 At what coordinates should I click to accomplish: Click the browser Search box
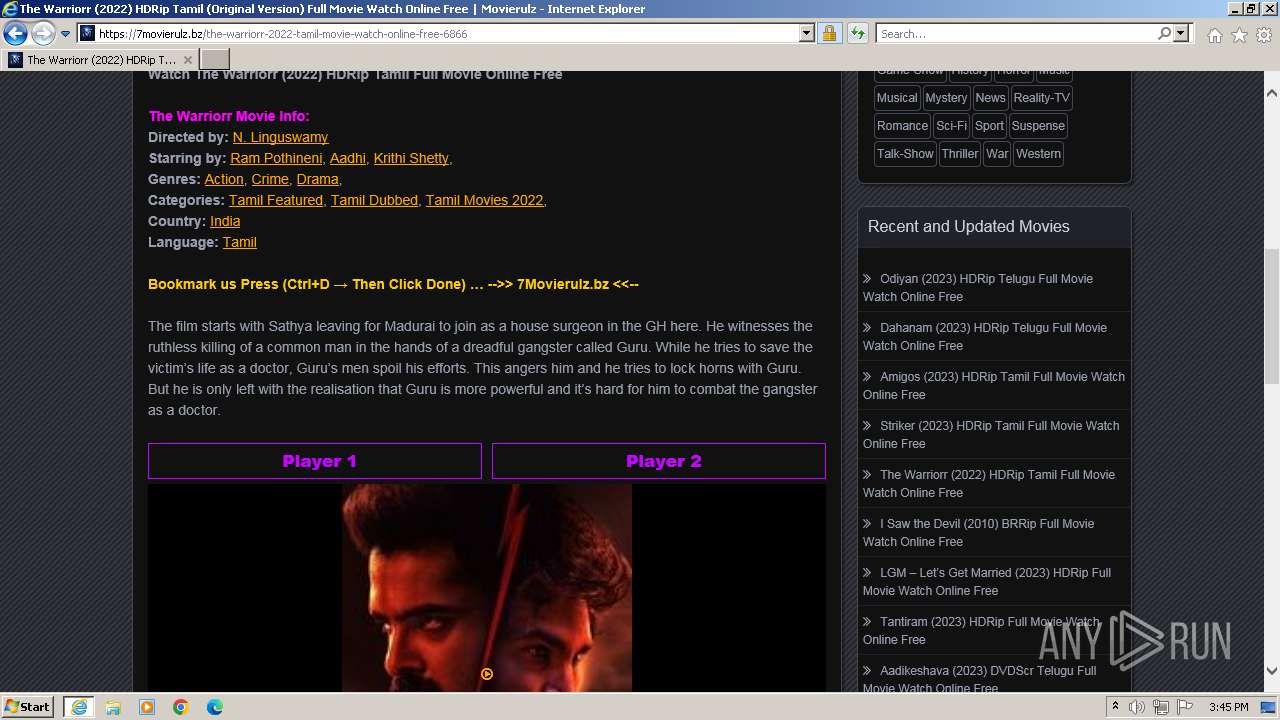click(1016, 33)
